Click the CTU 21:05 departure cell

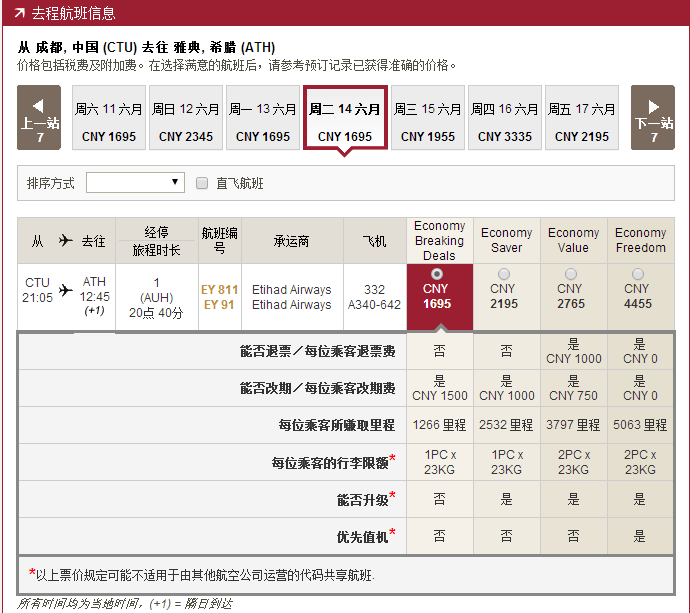click(x=37, y=290)
